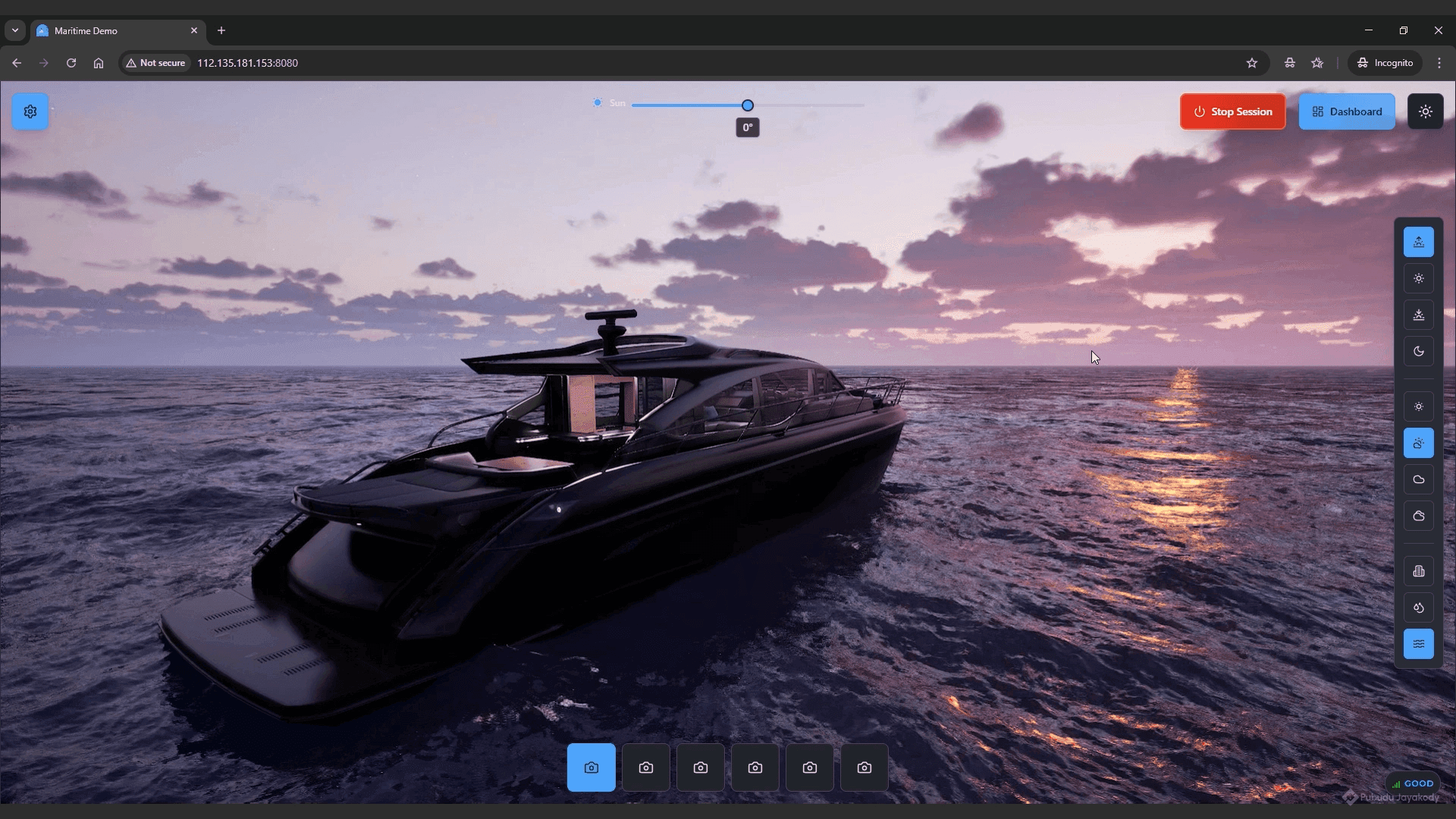Choose the partly cloudy weather icon
1456x819 pixels.
(x=1418, y=443)
